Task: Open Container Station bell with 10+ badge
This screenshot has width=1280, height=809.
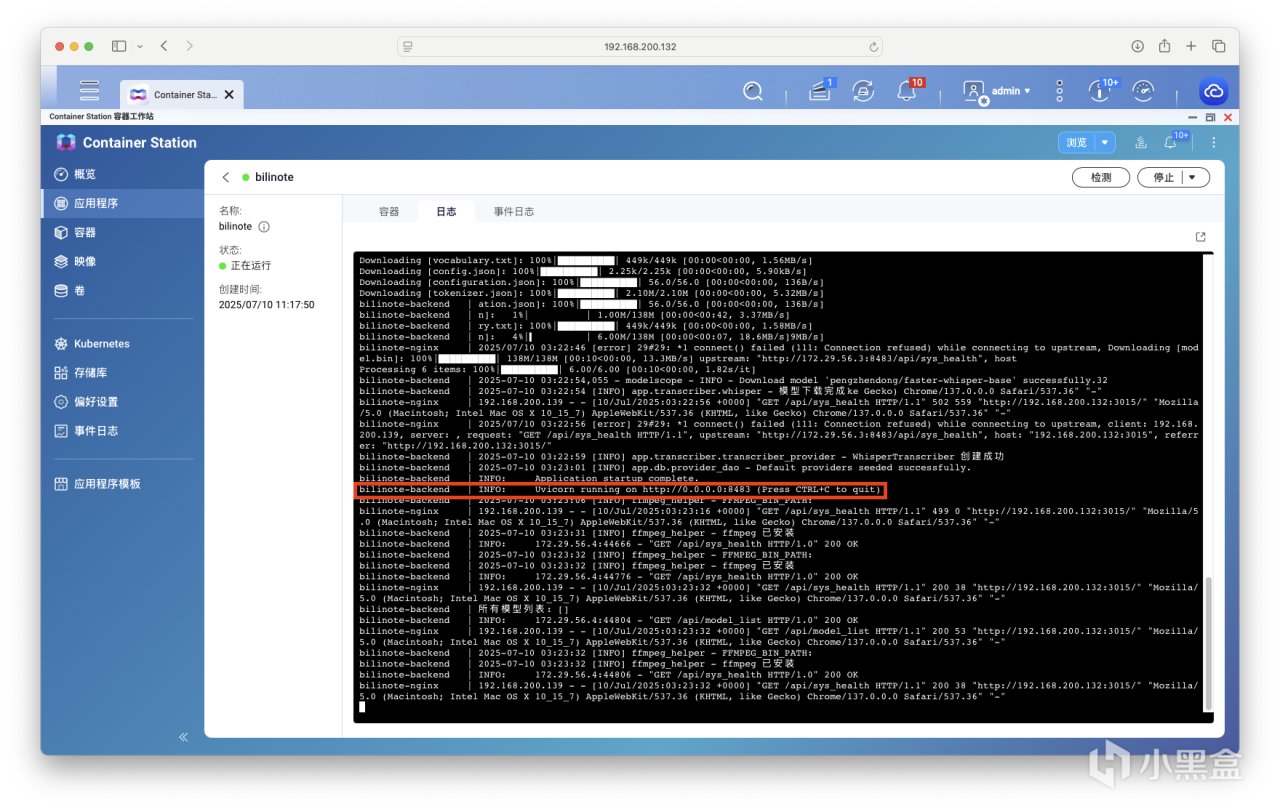Action: point(1172,142)
